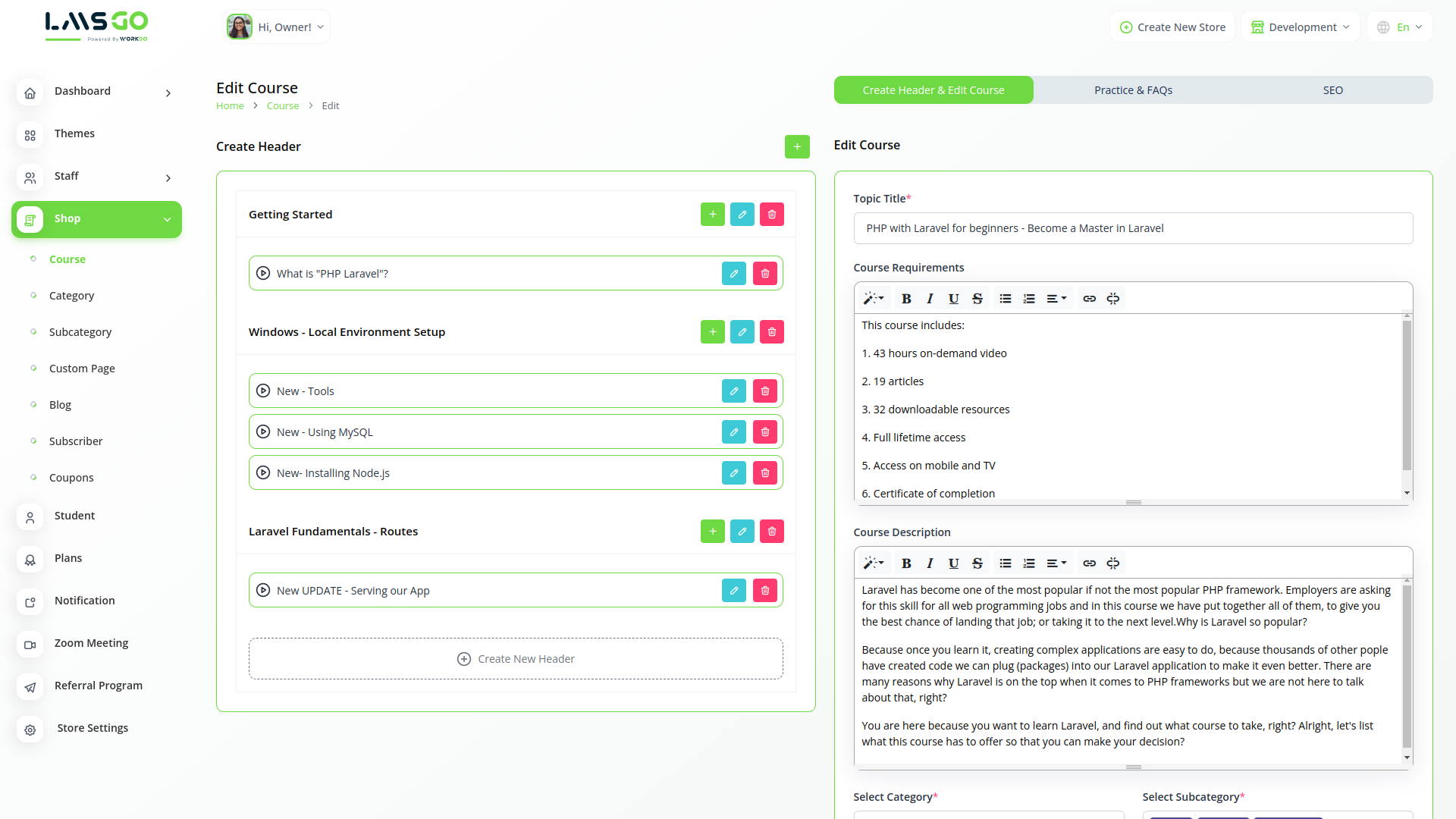Image resolution: width=1456 pixels, height=819 pixels.
Task: Insert link in Course Description editor
Action: coord(1089,563)
